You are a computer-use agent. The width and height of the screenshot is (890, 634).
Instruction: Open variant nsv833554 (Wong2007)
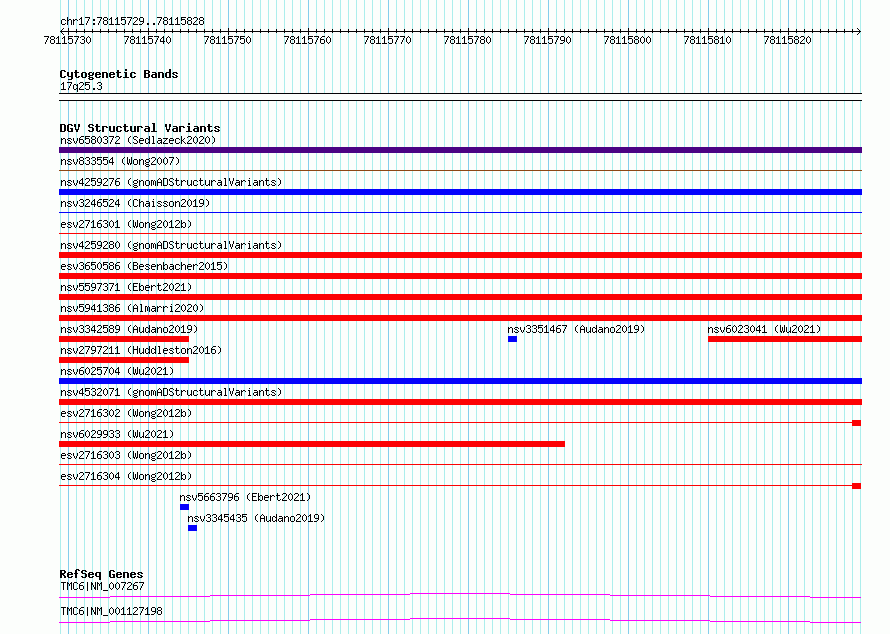[x=120, y=161]
